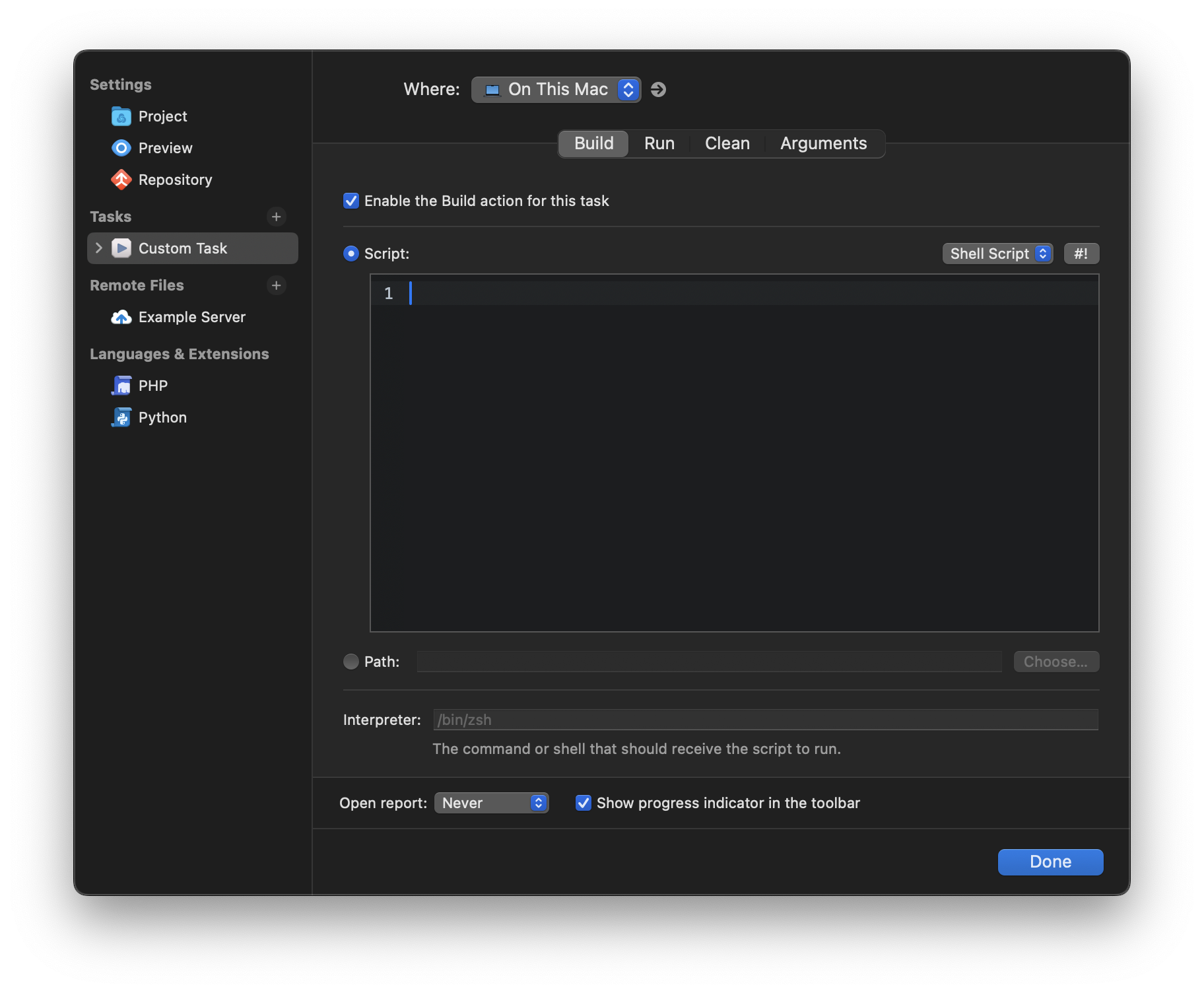This screenshot has height=993, width=1204.
Task: Select the Script radio button
Action: tap(351, 254)
